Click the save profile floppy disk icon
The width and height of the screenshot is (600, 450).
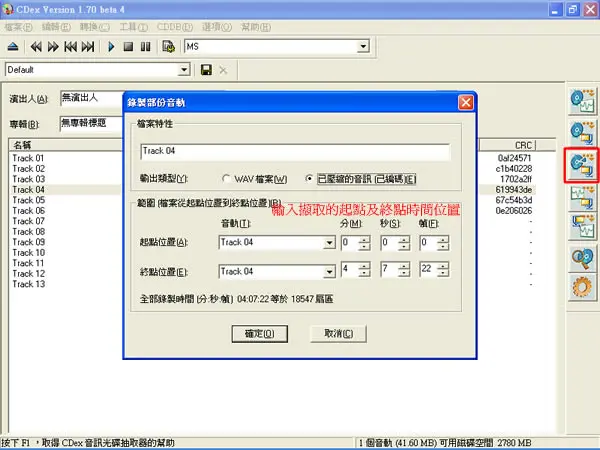(x=206, y=70)
